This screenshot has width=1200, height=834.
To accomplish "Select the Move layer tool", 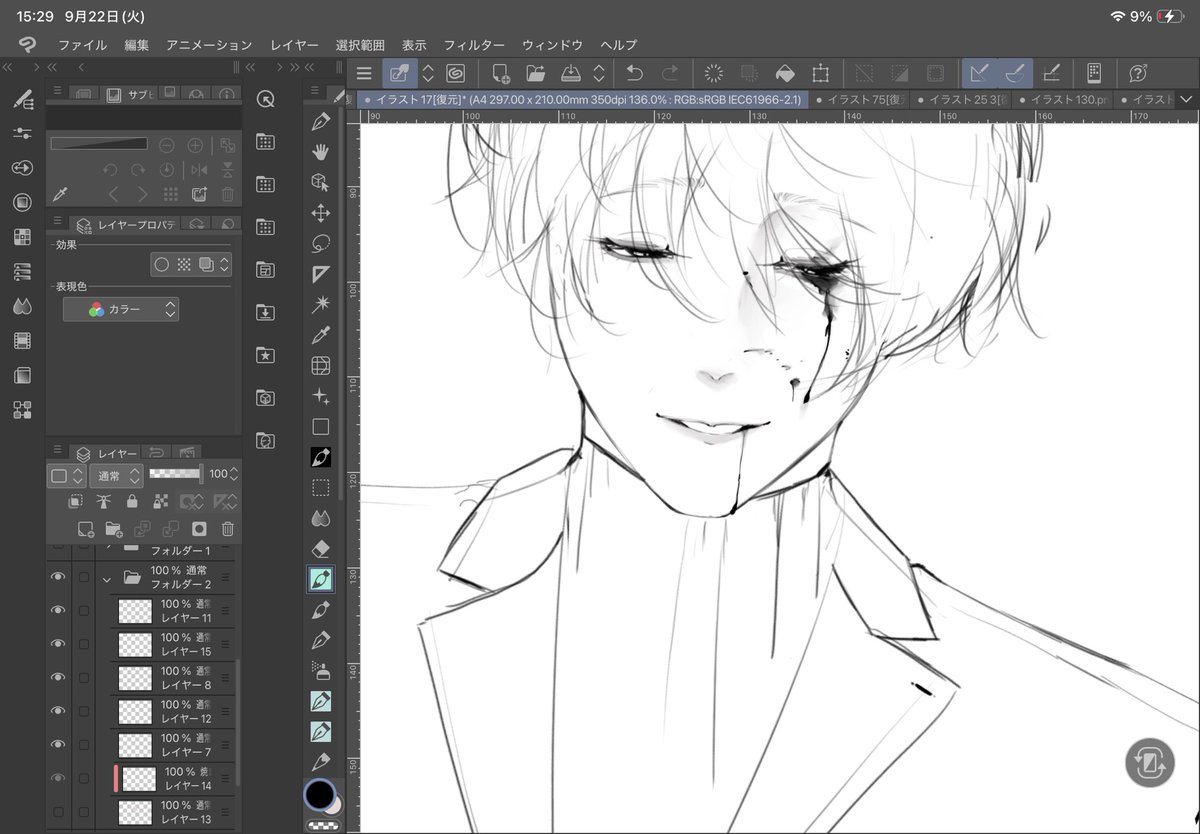I will tap(321, 213).
